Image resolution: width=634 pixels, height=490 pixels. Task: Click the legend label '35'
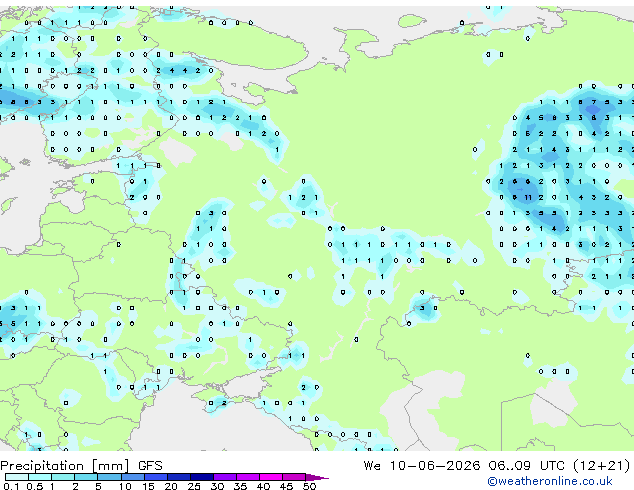pyautogui.click(x=240, y=486)
